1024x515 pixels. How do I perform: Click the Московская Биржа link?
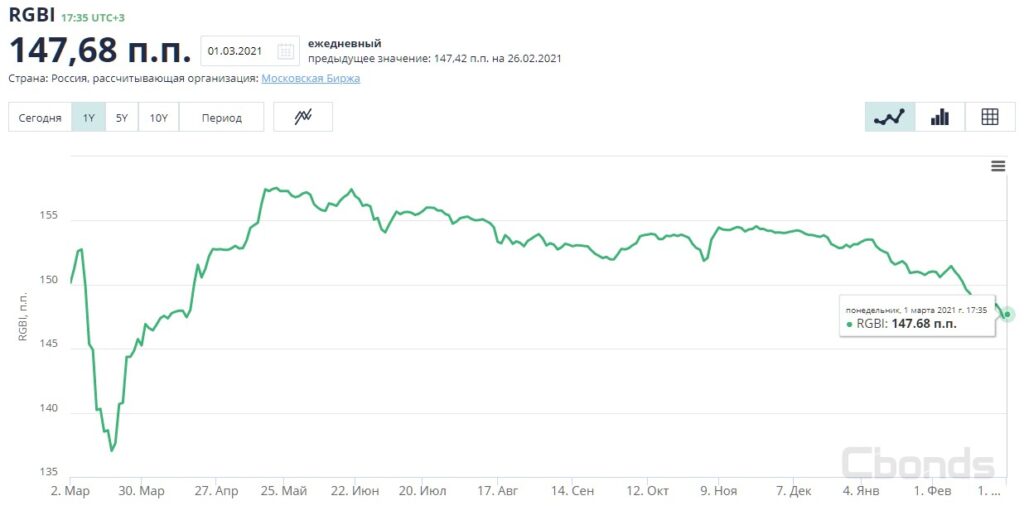[x=310, y=78]
